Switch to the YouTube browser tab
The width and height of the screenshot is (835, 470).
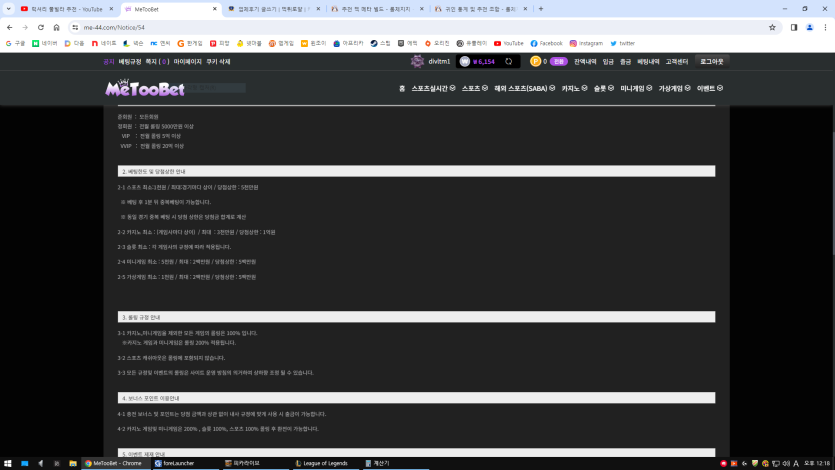[x=62, y=8]
